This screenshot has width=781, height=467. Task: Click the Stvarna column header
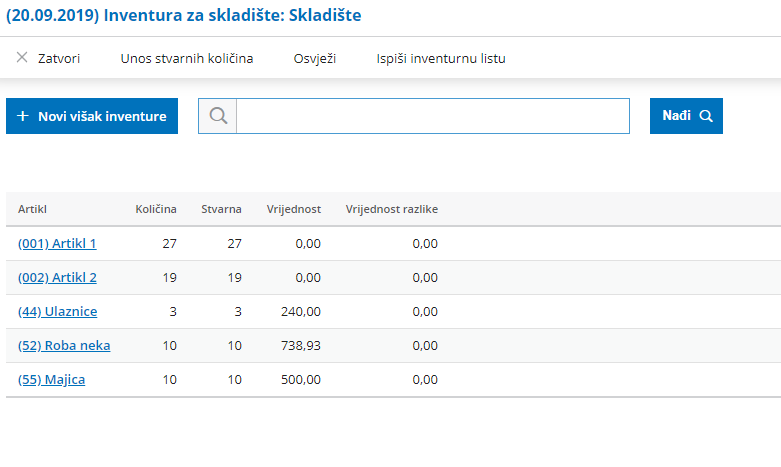tap(221, 209)
